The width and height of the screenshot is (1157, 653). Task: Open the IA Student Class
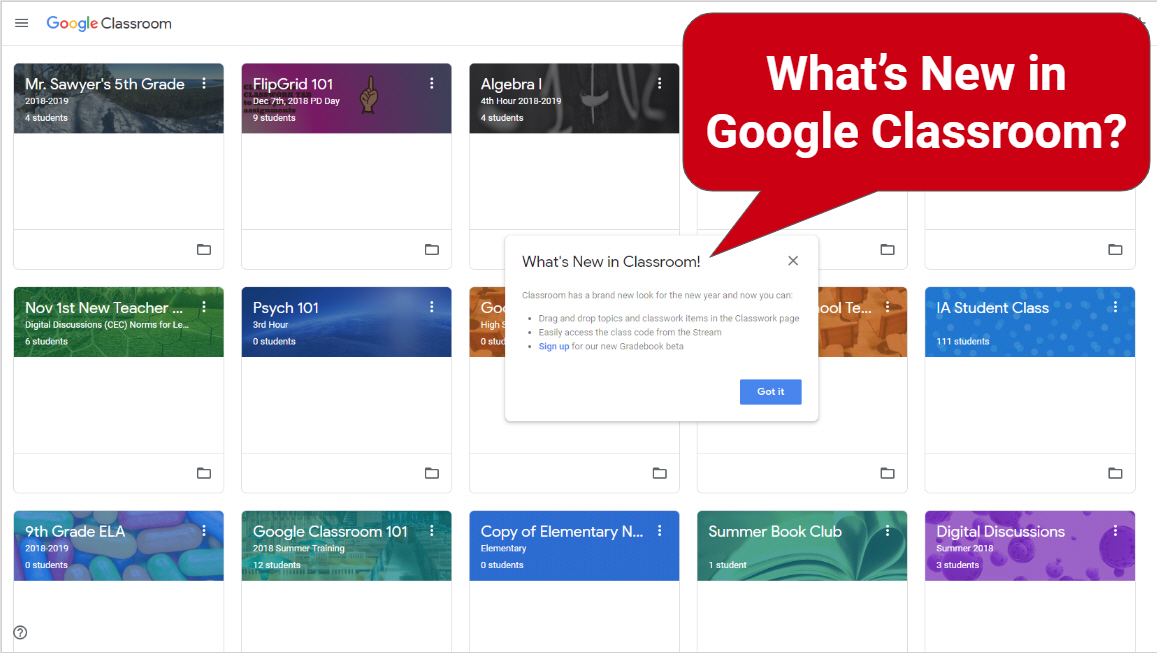[992, 308]
